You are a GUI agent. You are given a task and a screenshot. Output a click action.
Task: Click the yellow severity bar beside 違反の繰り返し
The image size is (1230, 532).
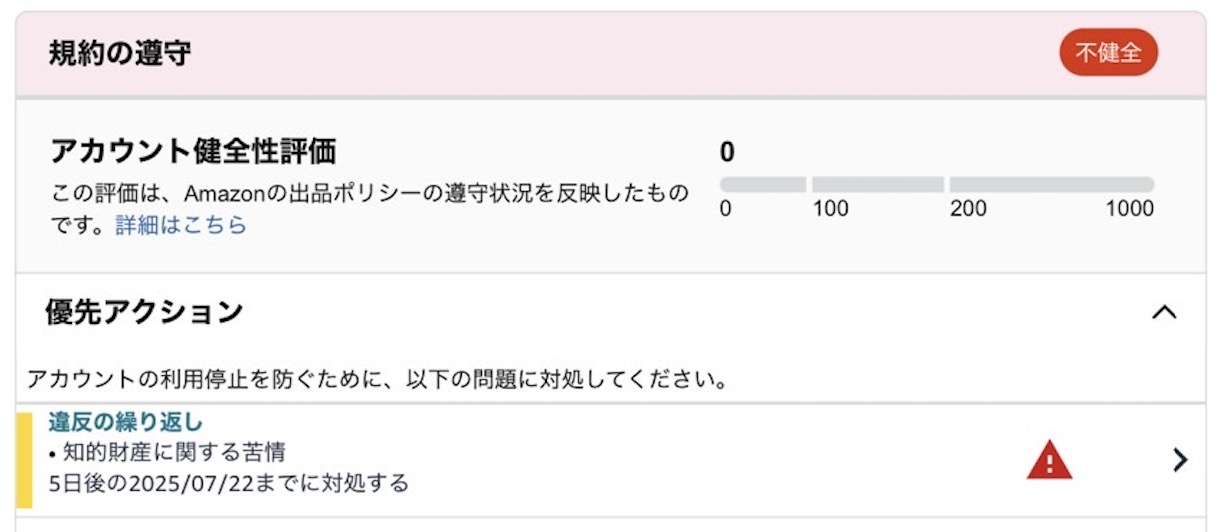pyautogui.click(x=25, y=459)
